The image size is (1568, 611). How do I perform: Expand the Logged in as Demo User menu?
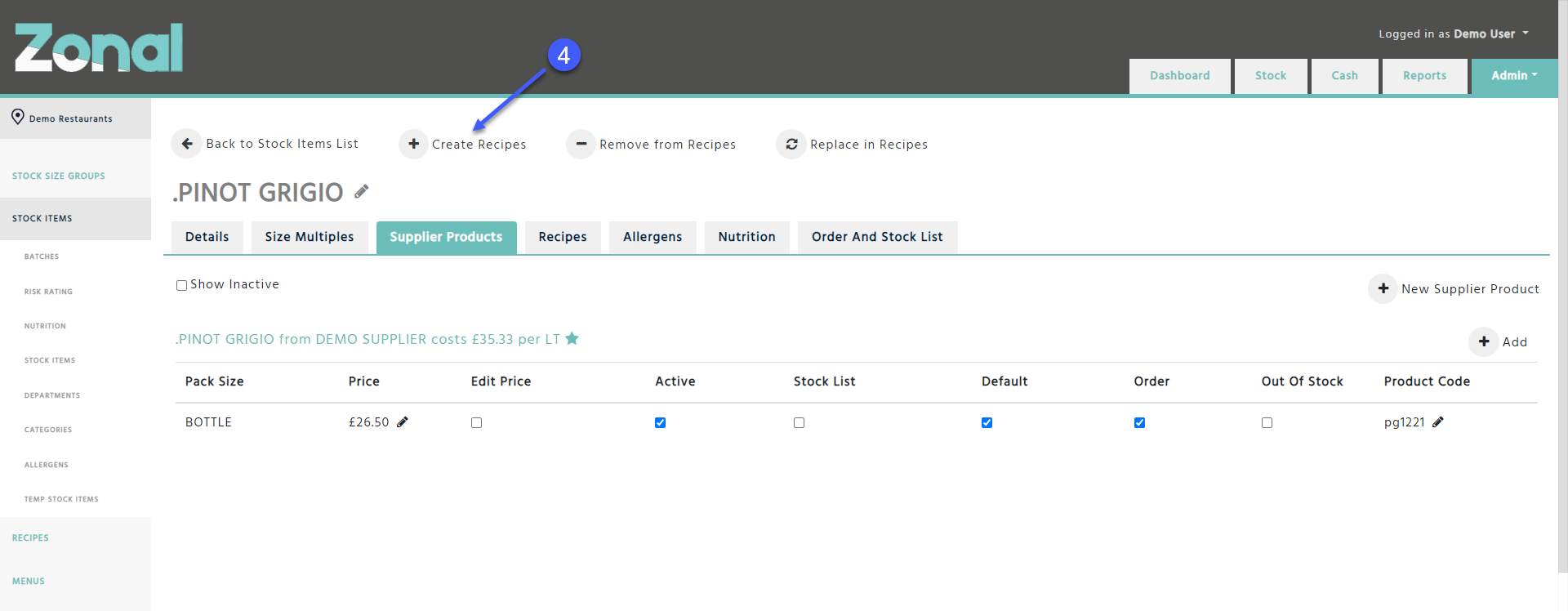pyautogui.click(x=1453, y=33)
